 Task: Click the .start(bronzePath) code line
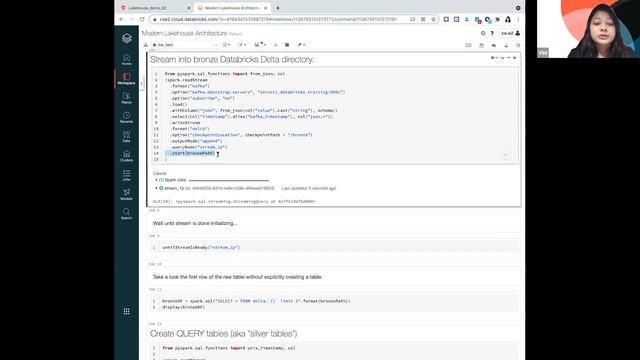coord(191,153)
